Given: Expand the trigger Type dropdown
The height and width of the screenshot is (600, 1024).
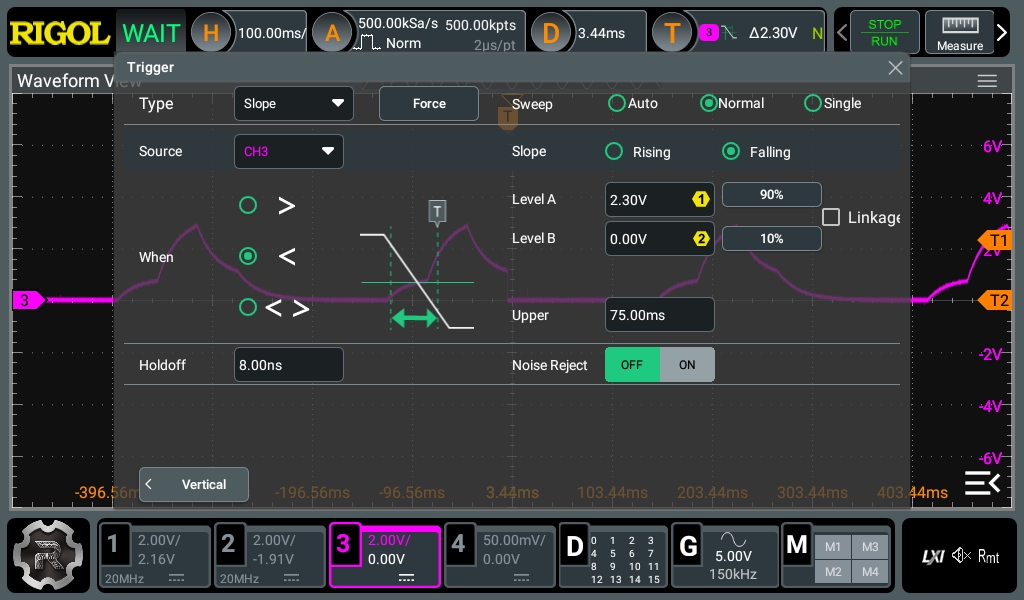Looking at the screenshot, I should [x=293, y=103].
